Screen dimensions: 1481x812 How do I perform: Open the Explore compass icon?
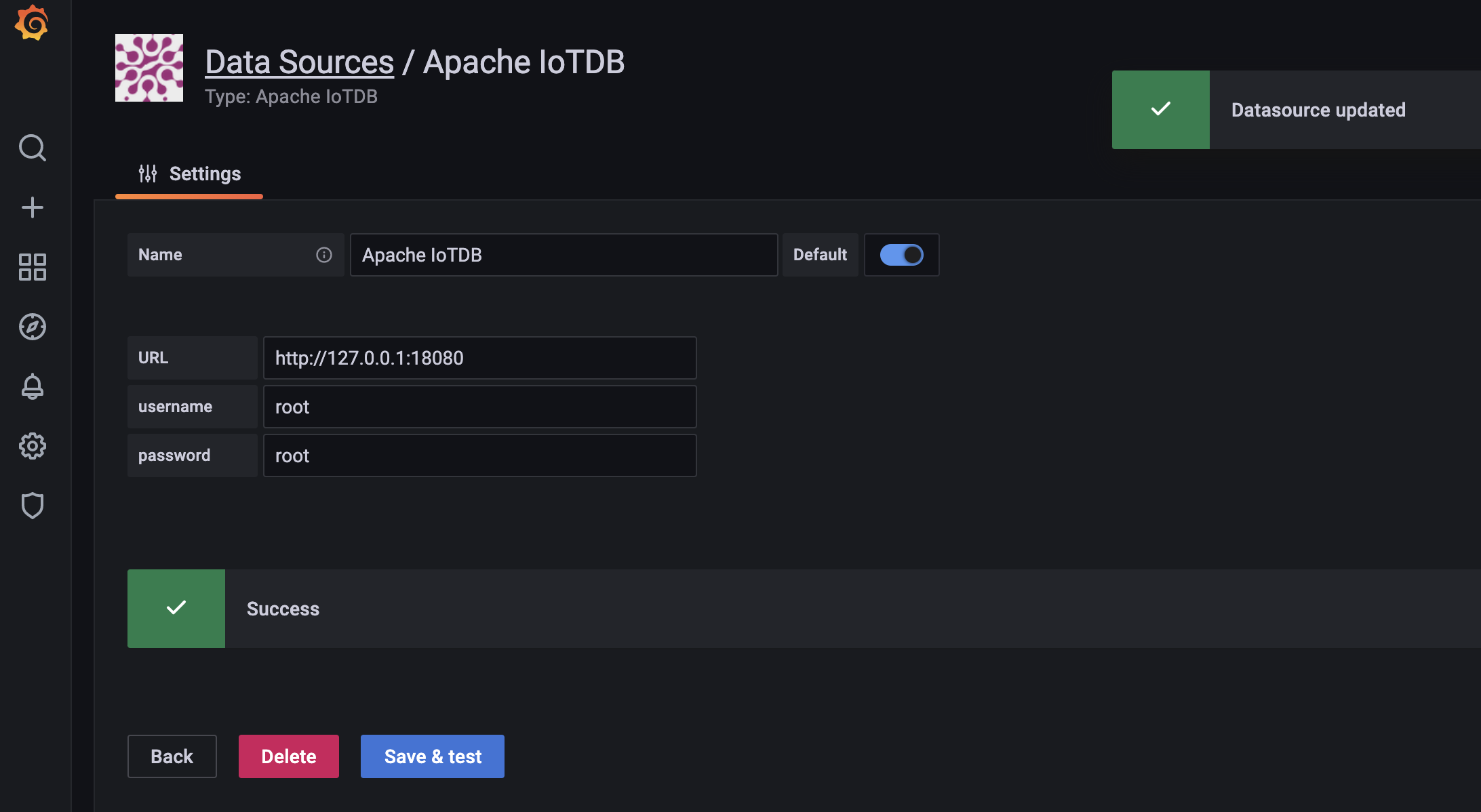[32, 327]
